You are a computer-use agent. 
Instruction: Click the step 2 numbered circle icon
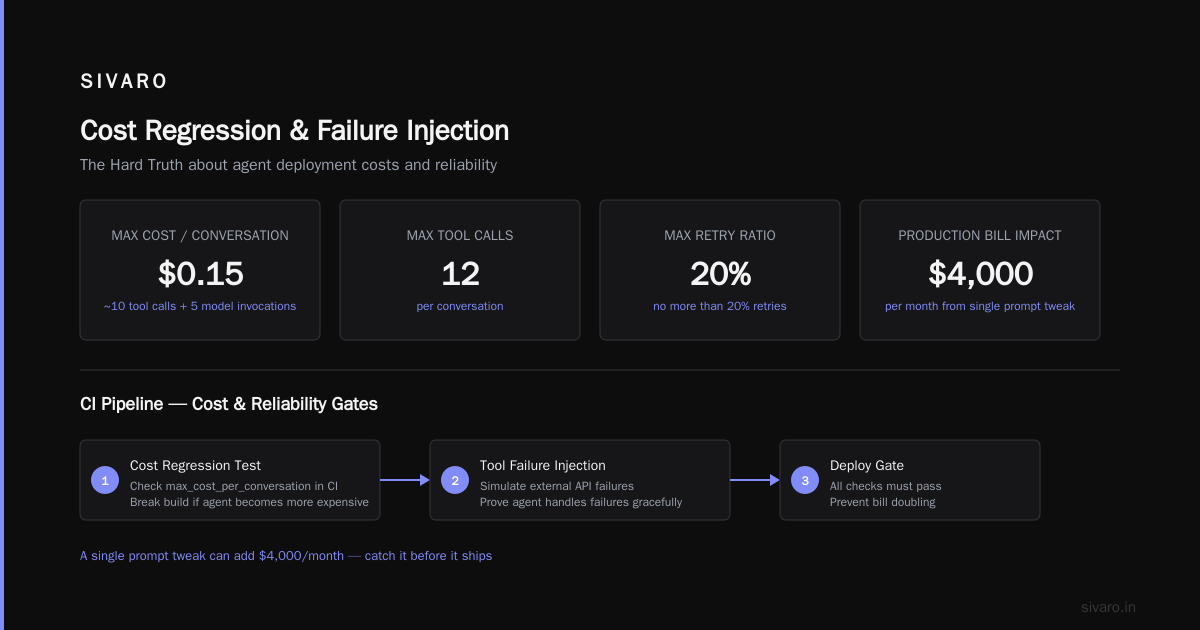455,480
